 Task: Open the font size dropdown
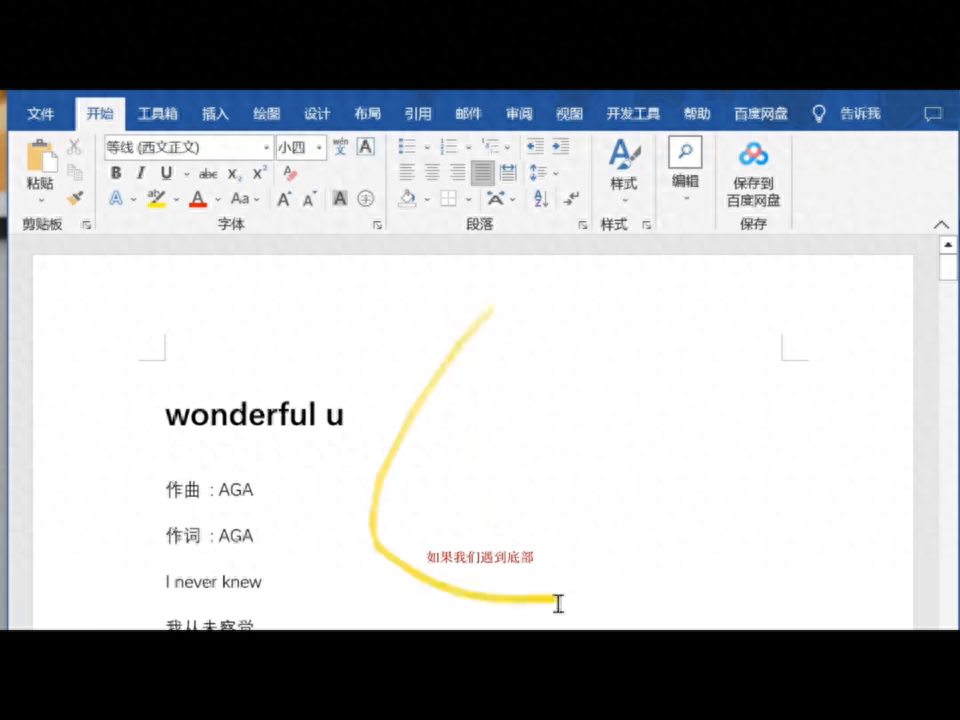(319, 148)
